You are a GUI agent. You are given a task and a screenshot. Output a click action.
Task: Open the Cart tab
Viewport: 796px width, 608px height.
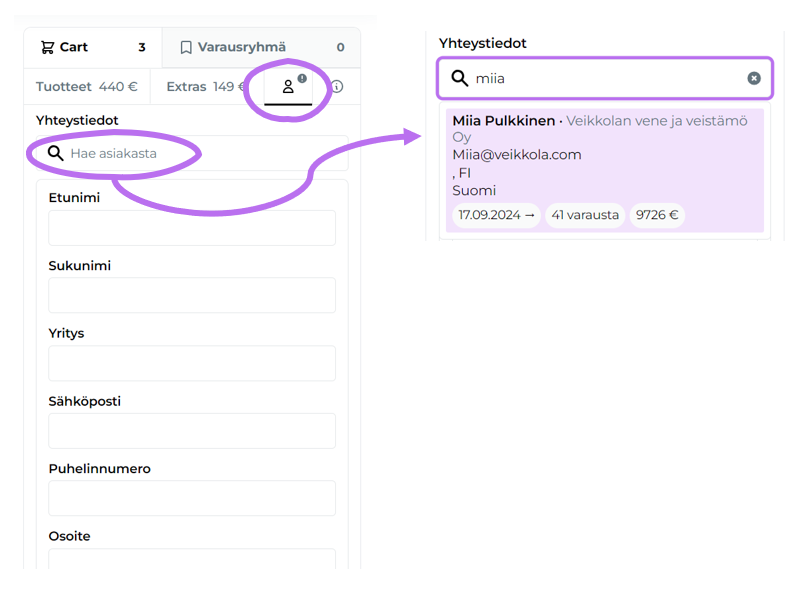pos(93,47)
